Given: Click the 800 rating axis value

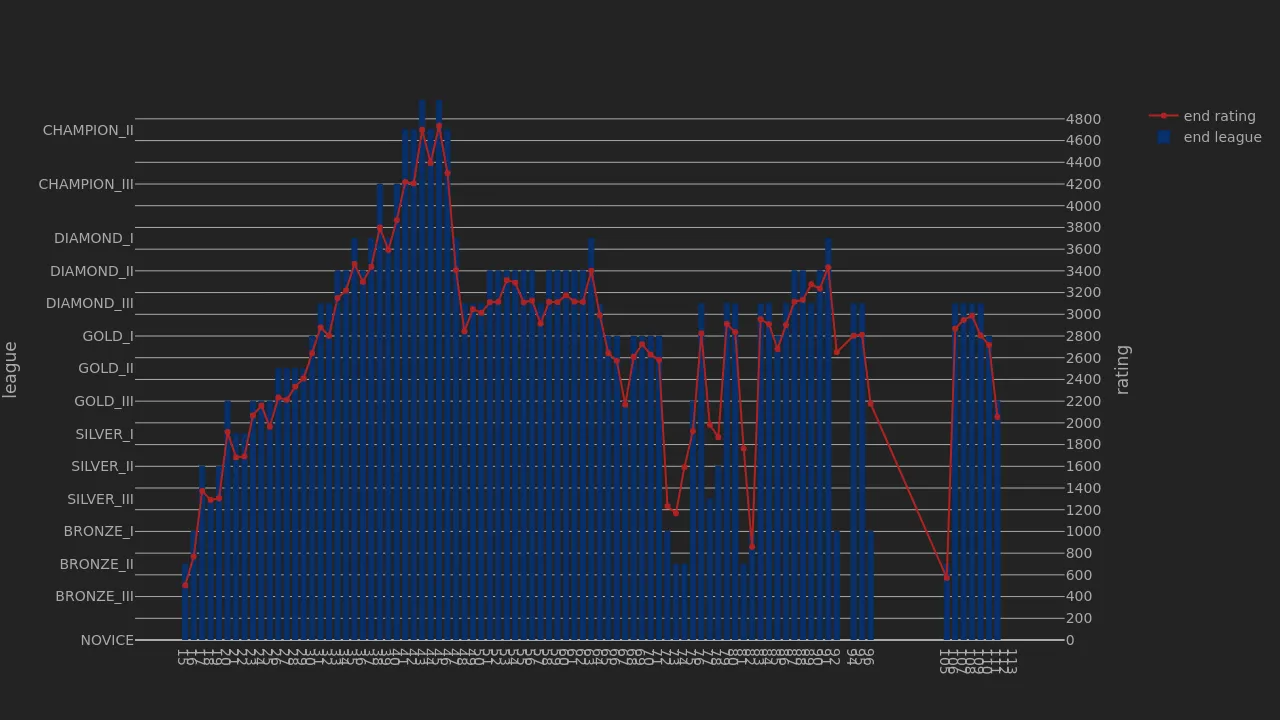Looking at the screenshot, I should (x=1080, y=553).
